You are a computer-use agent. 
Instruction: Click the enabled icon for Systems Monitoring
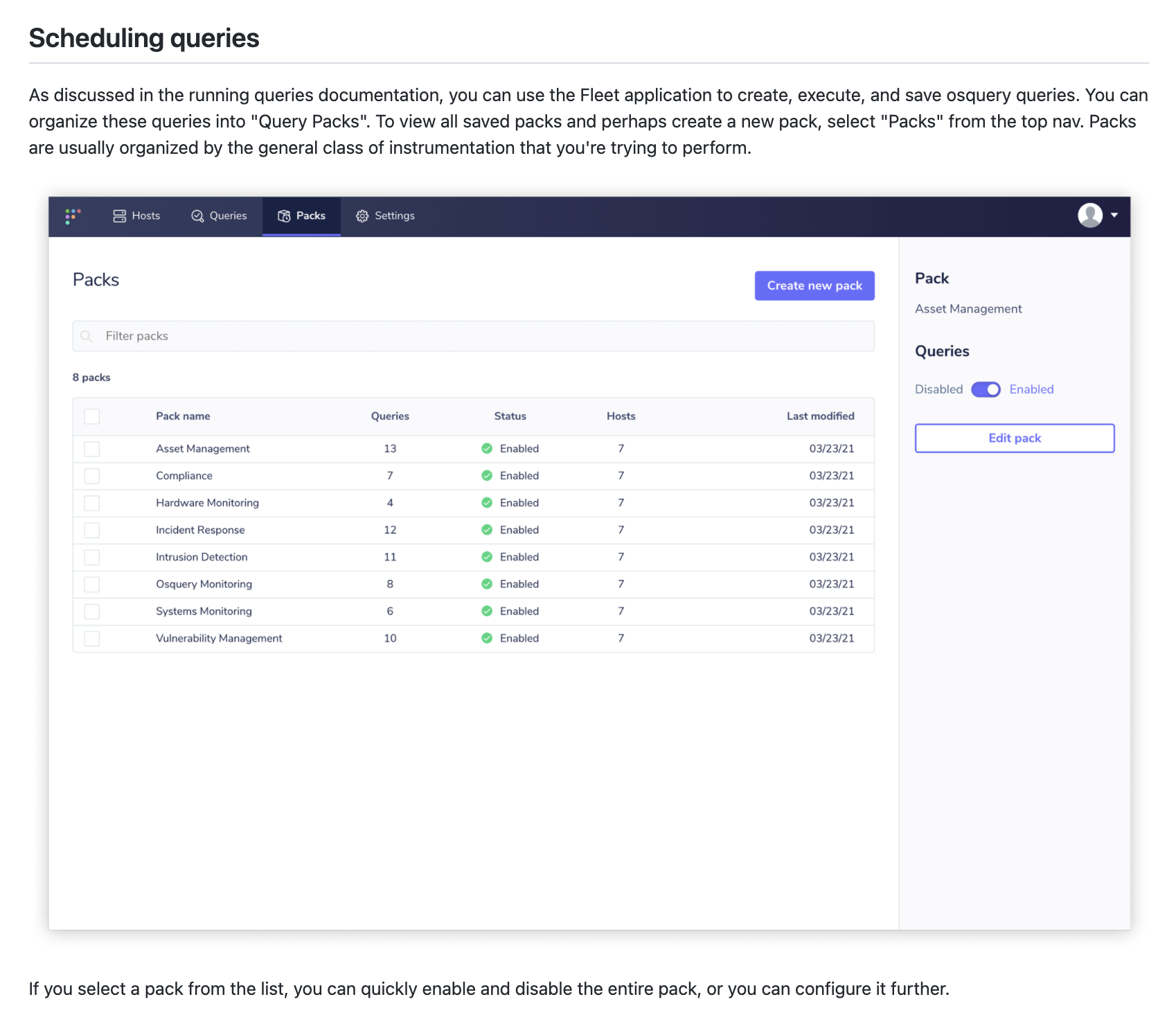[488, 611]
